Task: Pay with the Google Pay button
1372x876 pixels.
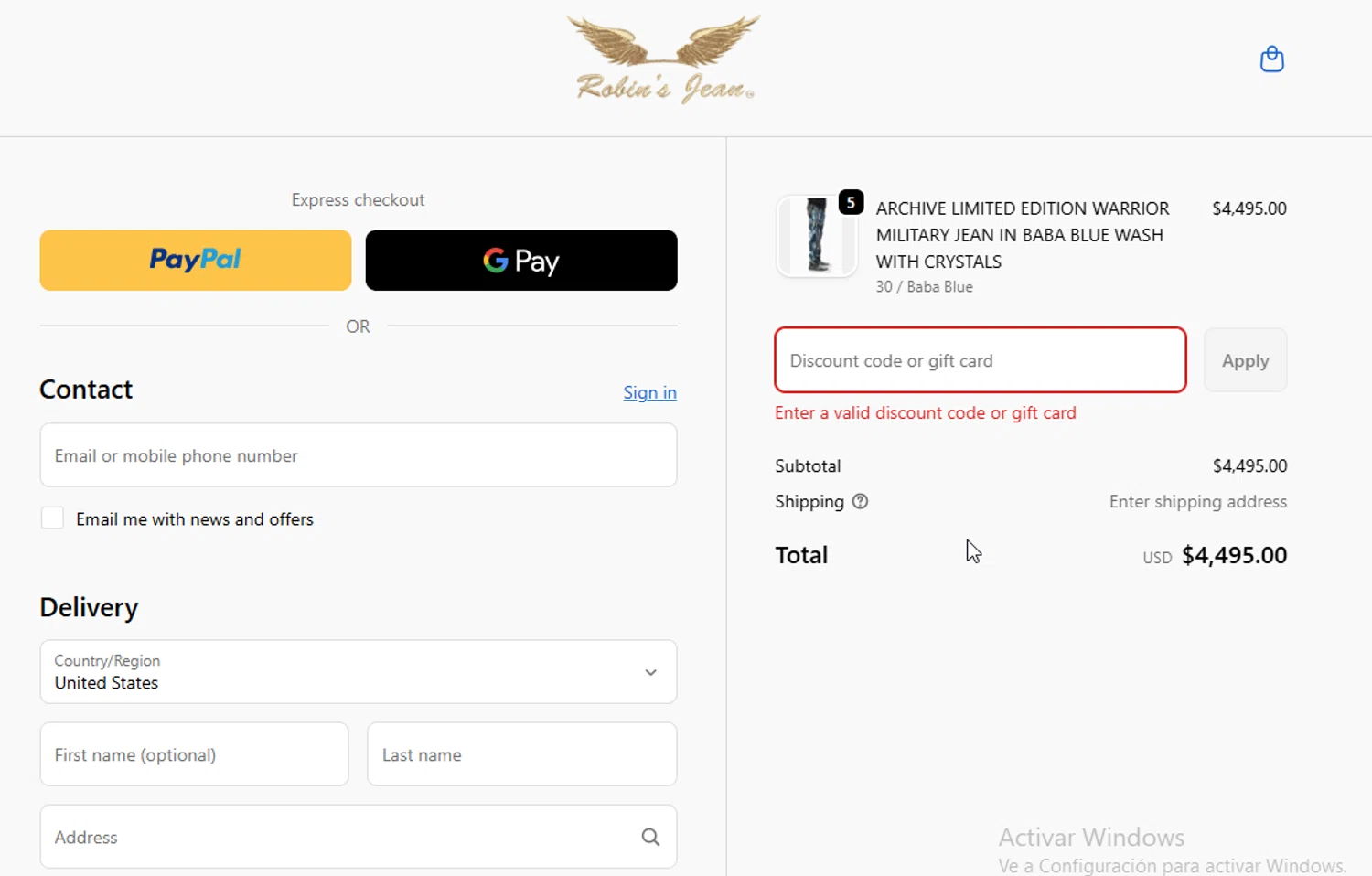Action: 521,261
